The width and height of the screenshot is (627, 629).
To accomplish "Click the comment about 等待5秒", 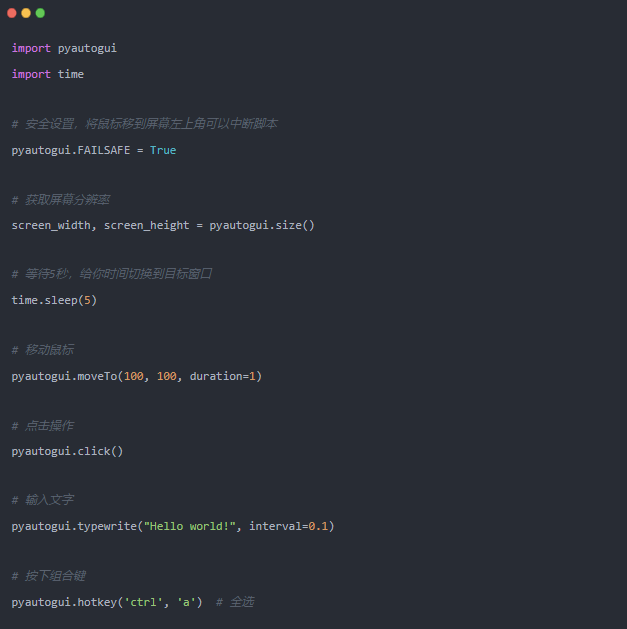I will (x=112, y=274).
